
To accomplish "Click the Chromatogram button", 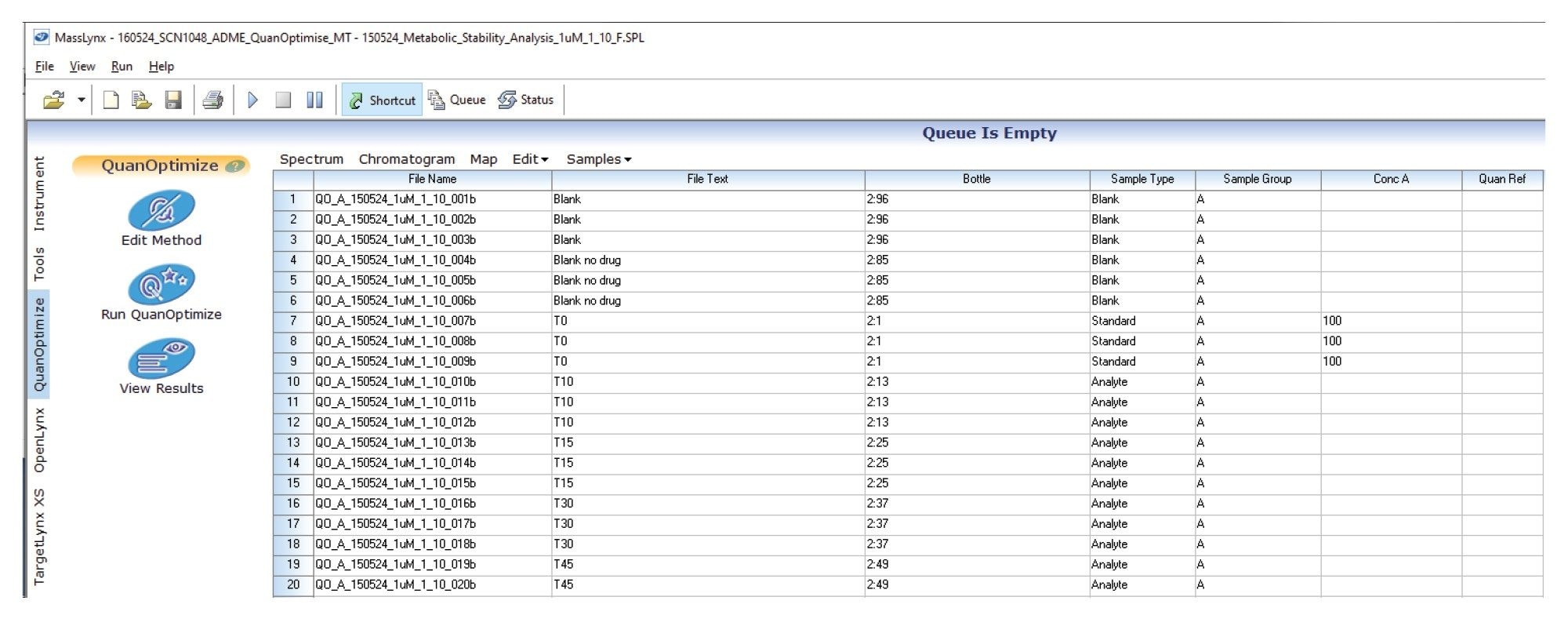I will [406, 159].
